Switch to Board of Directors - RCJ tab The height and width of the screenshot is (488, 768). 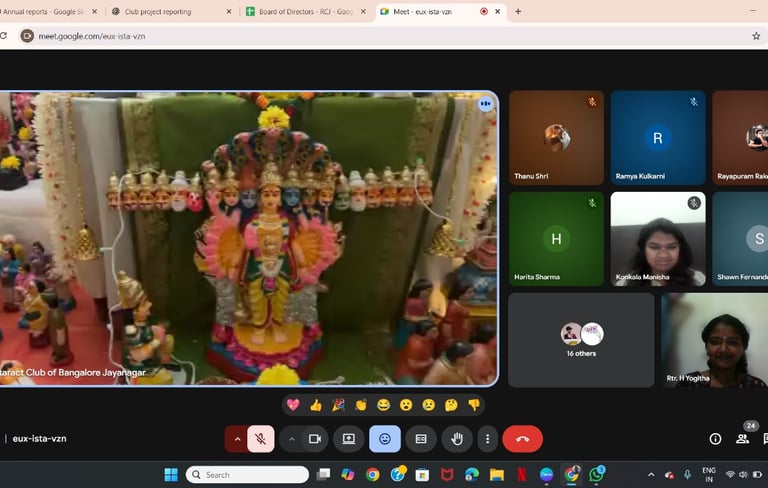306,11
